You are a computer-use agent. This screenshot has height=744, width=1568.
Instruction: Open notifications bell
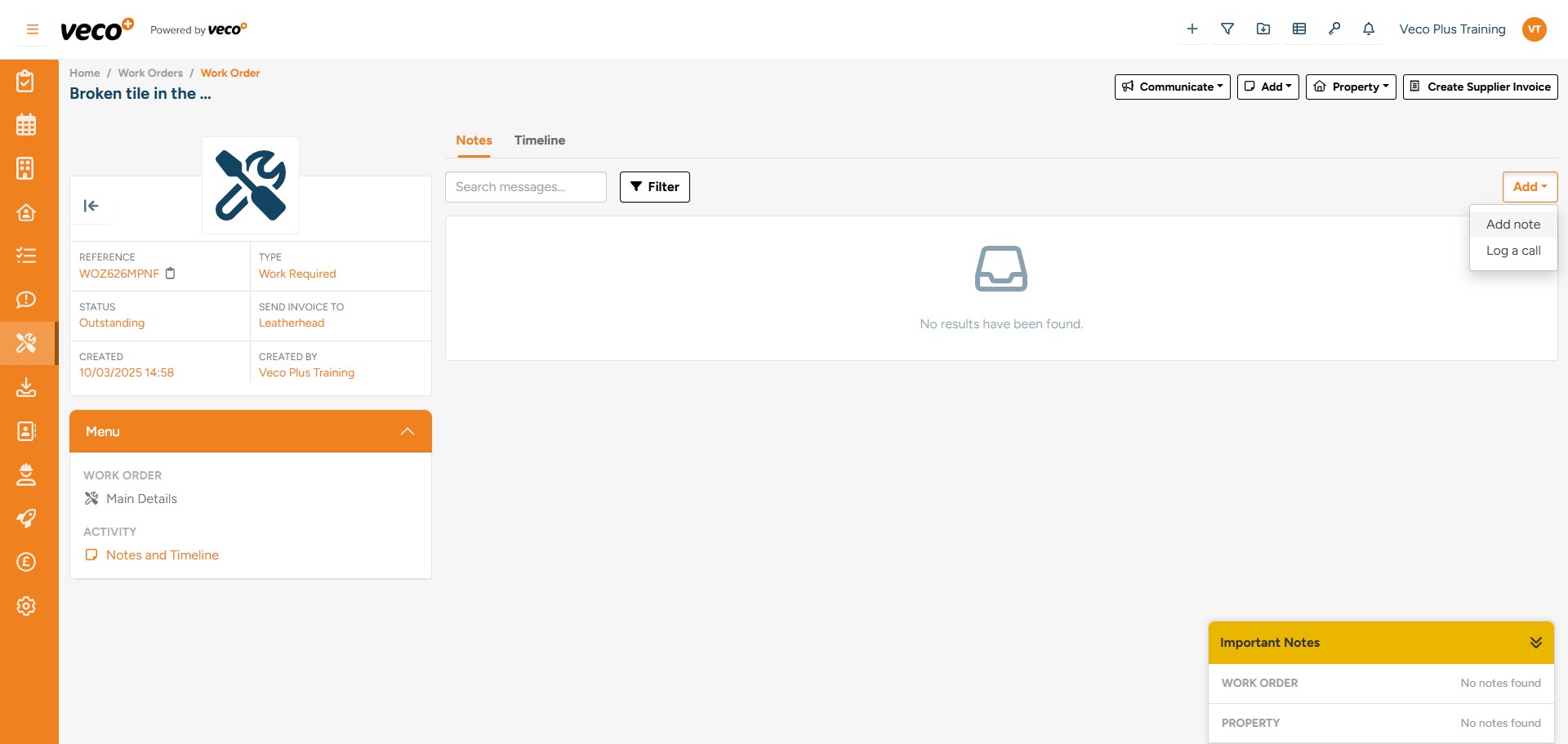coord(1369,29)
